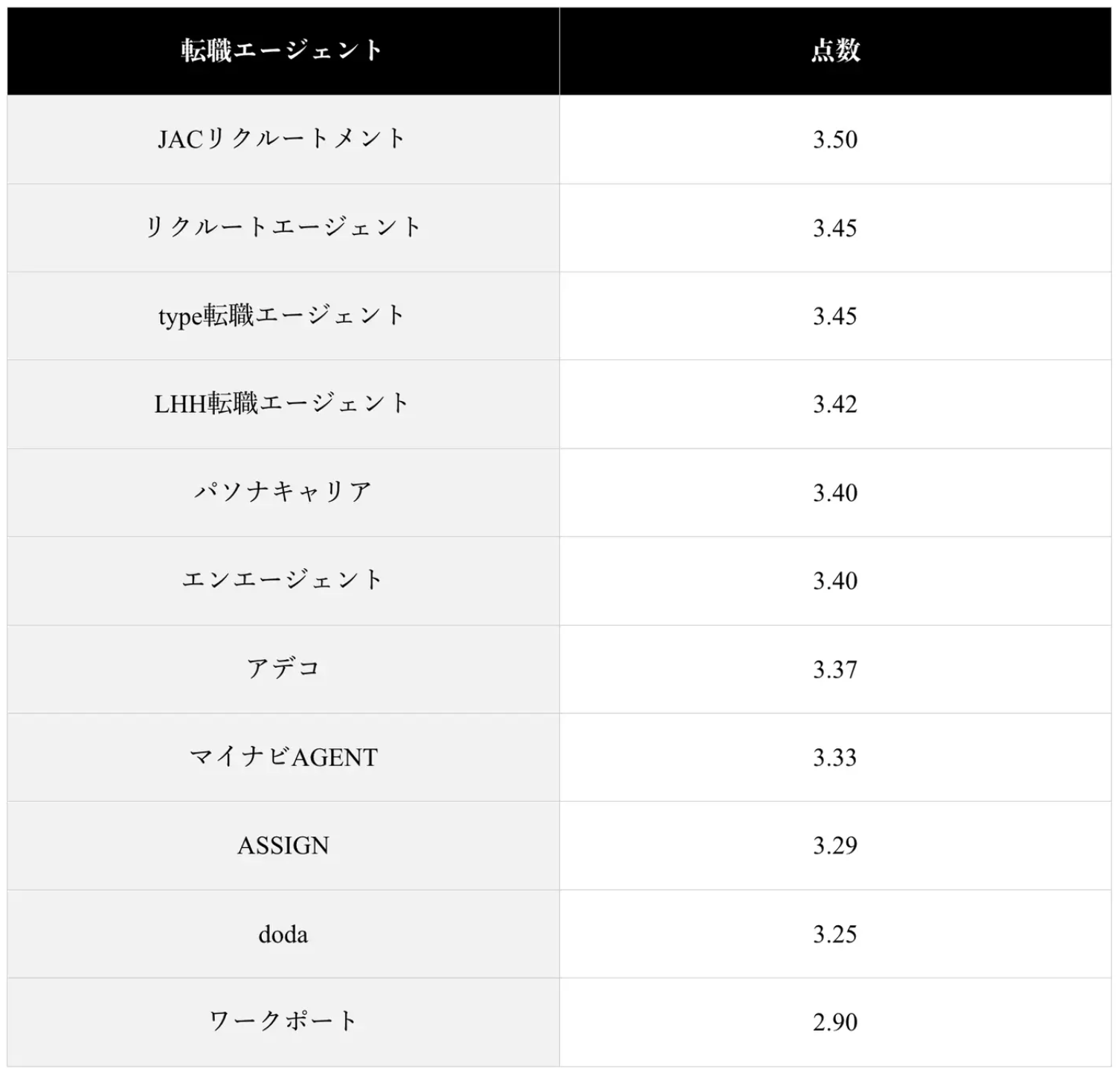Select the JACリクルートメント cell
The height and width of the screenshot is (1074, 1120).
click(283, 139)
